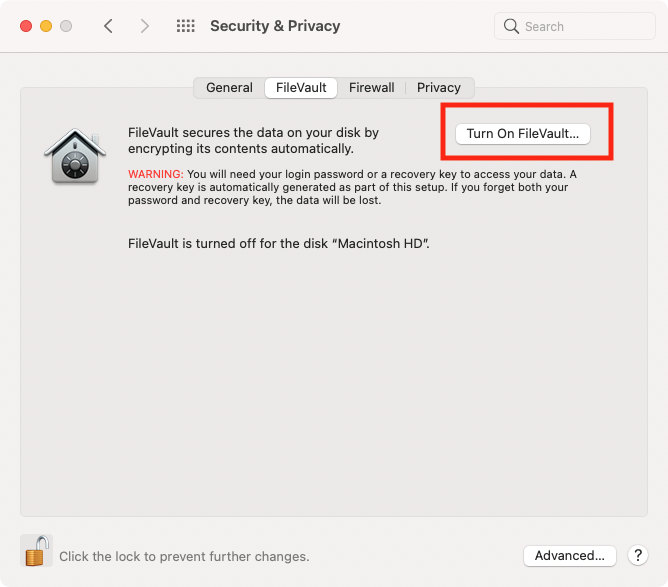
Task: Click Turn On FileVault button
Action: (x=523, y=134)
